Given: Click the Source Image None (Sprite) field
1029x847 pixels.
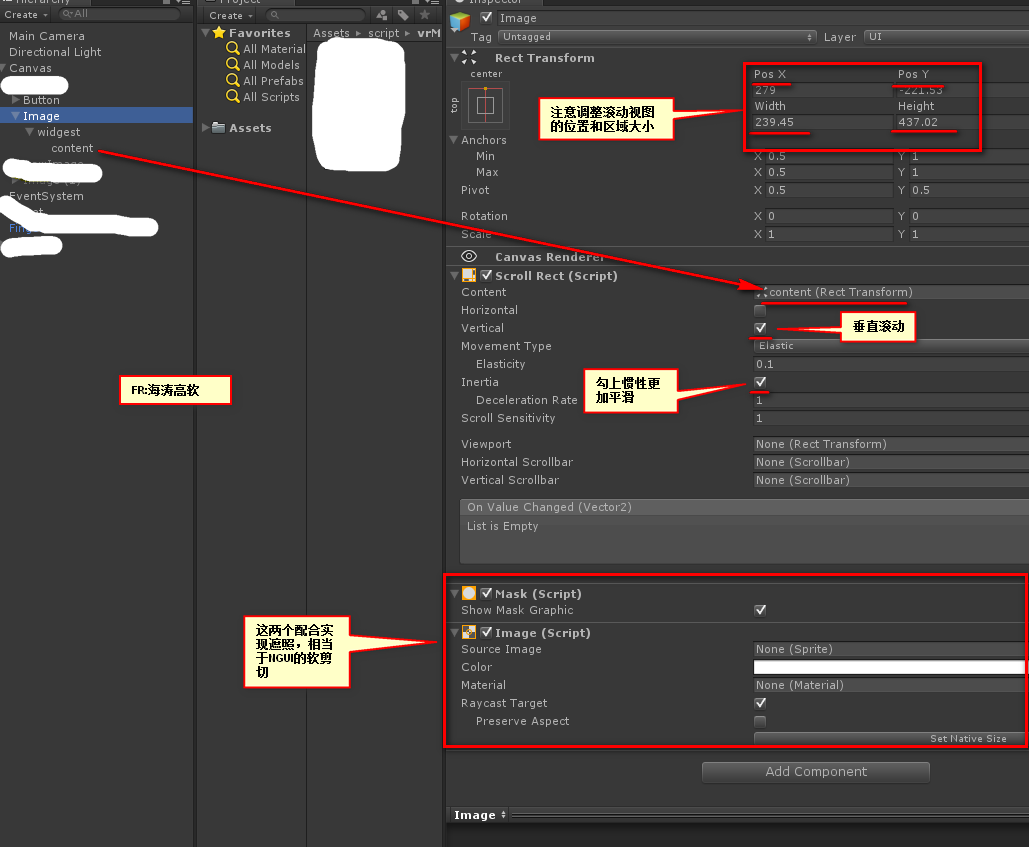Looking at the screenshot, I should (x=889, y=649).
